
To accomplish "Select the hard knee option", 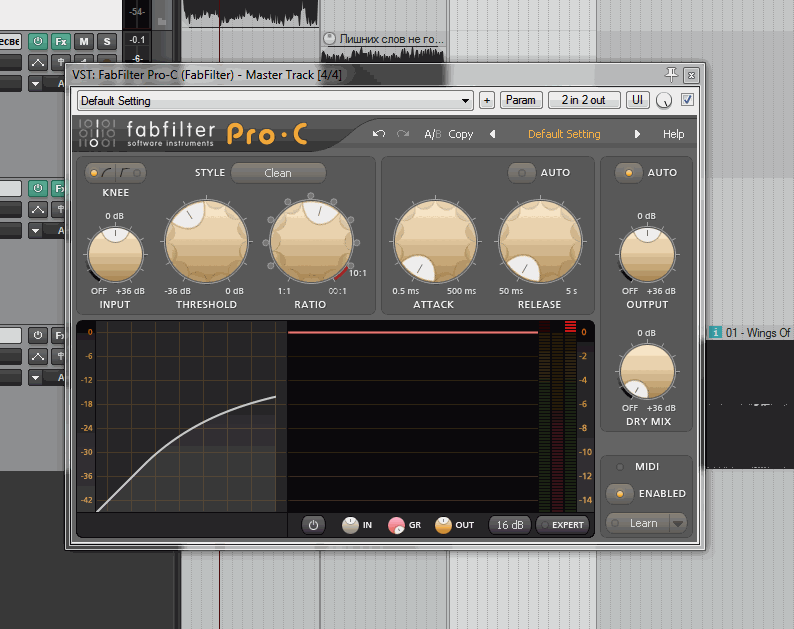I will (131, 173).
